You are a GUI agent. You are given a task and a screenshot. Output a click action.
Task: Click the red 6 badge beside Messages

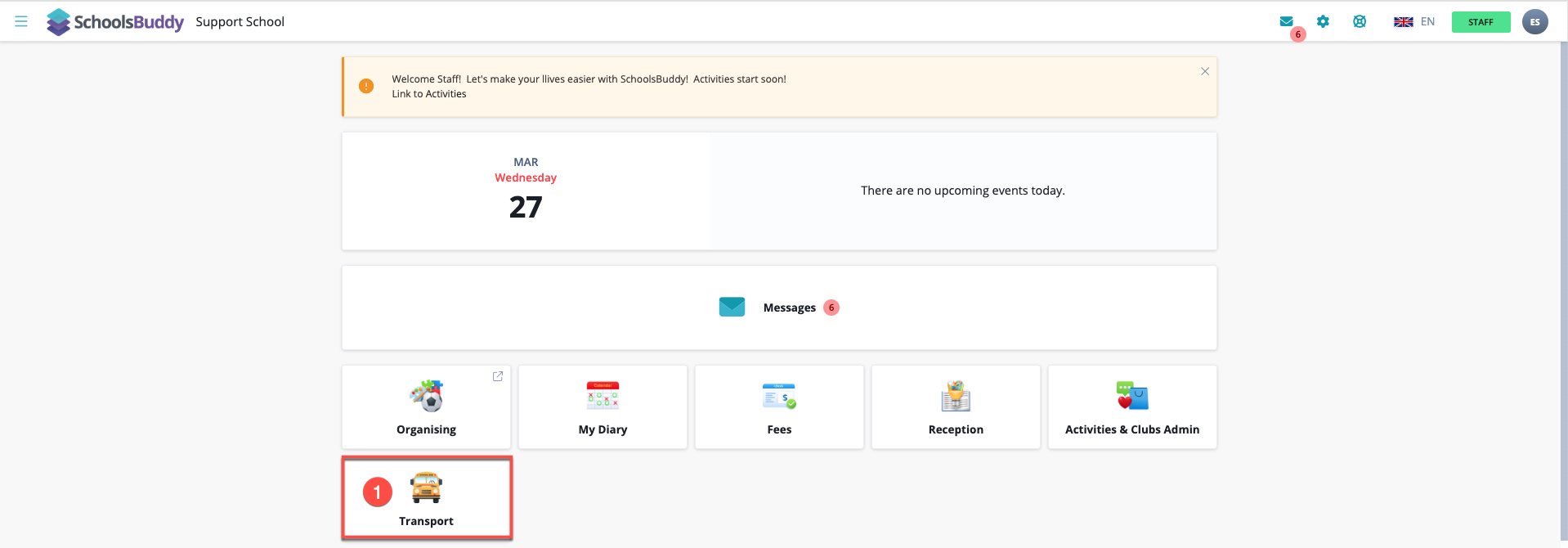tap(831, 308)
